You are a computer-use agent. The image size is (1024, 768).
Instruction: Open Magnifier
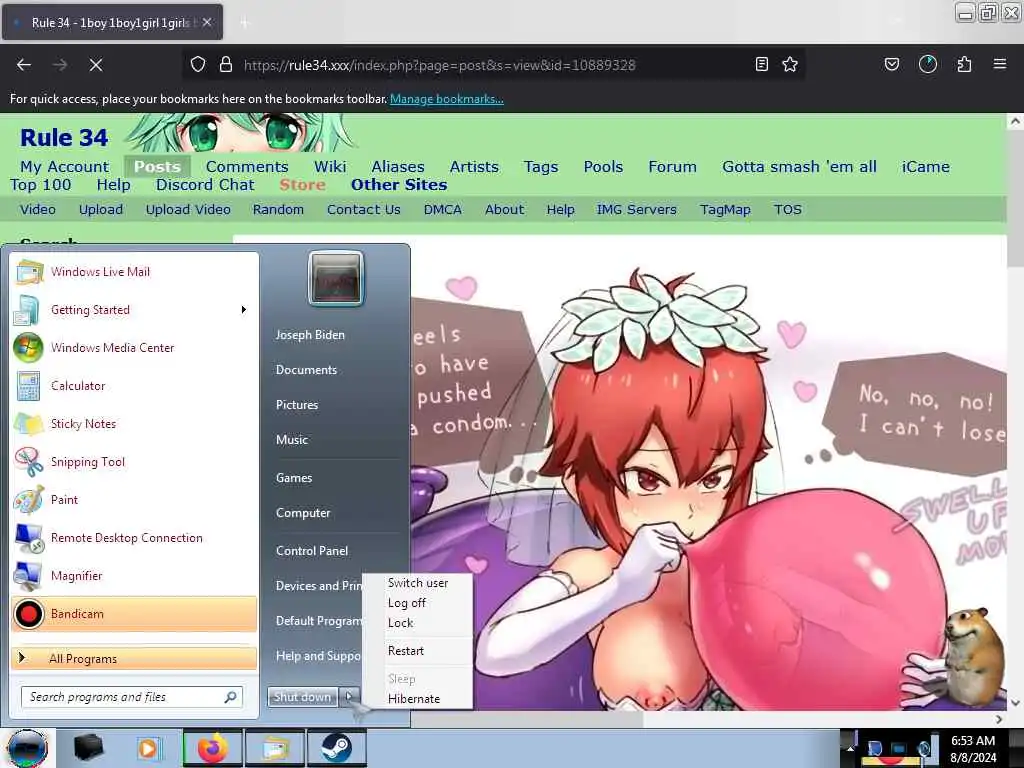pos(134,576)
